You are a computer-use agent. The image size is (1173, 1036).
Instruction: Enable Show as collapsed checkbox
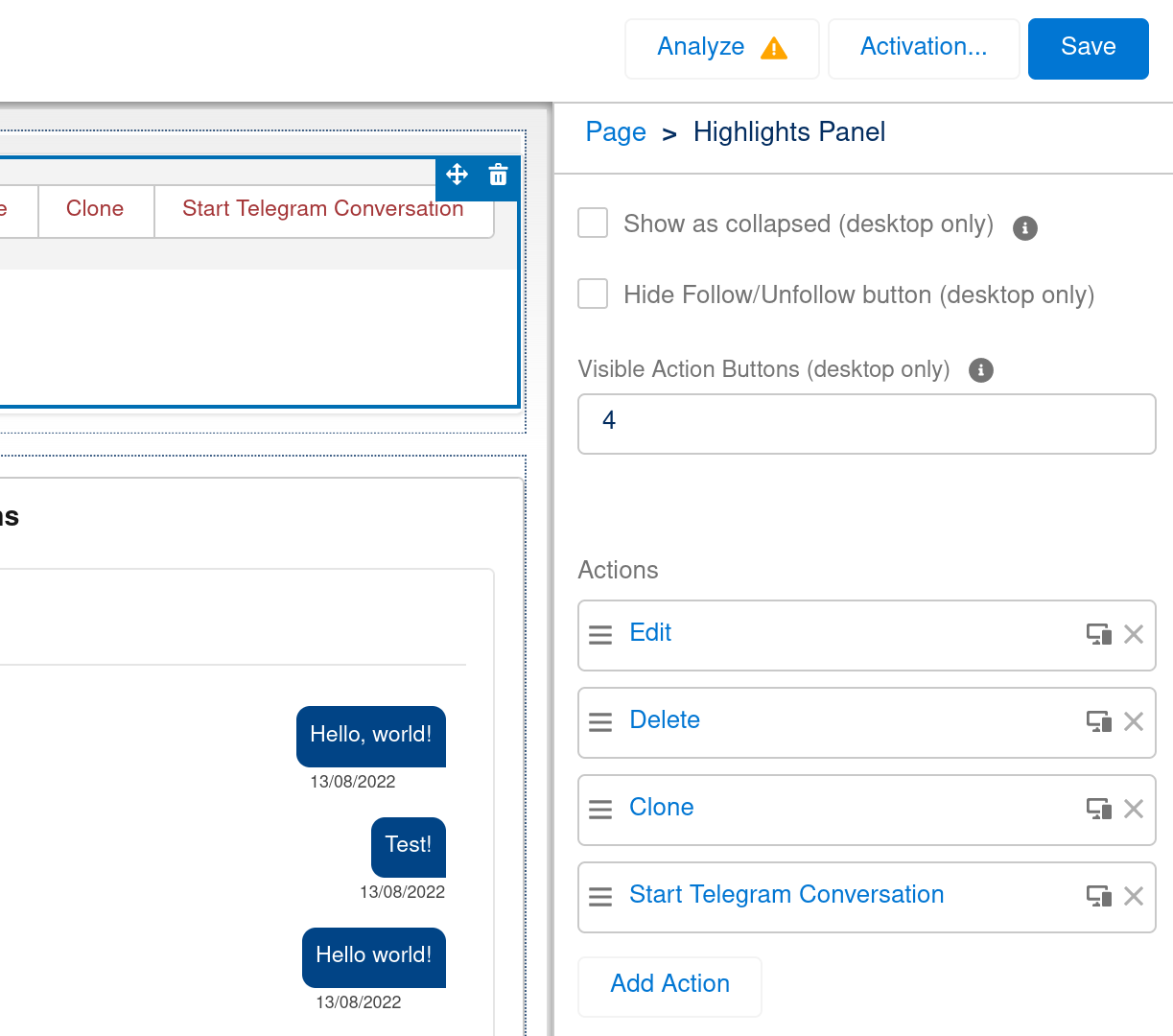593,223
